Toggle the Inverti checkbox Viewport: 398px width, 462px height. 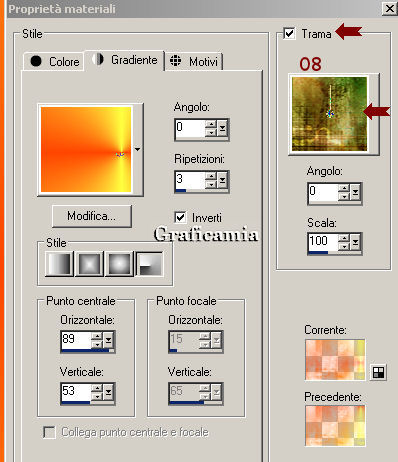point(180,217)
